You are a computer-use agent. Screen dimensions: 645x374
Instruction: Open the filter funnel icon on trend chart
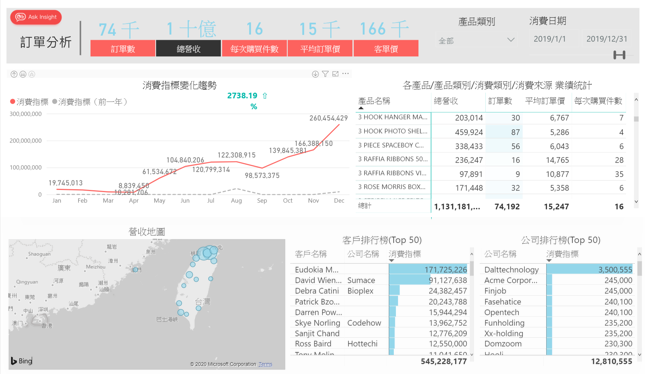(x=325, y=74)
